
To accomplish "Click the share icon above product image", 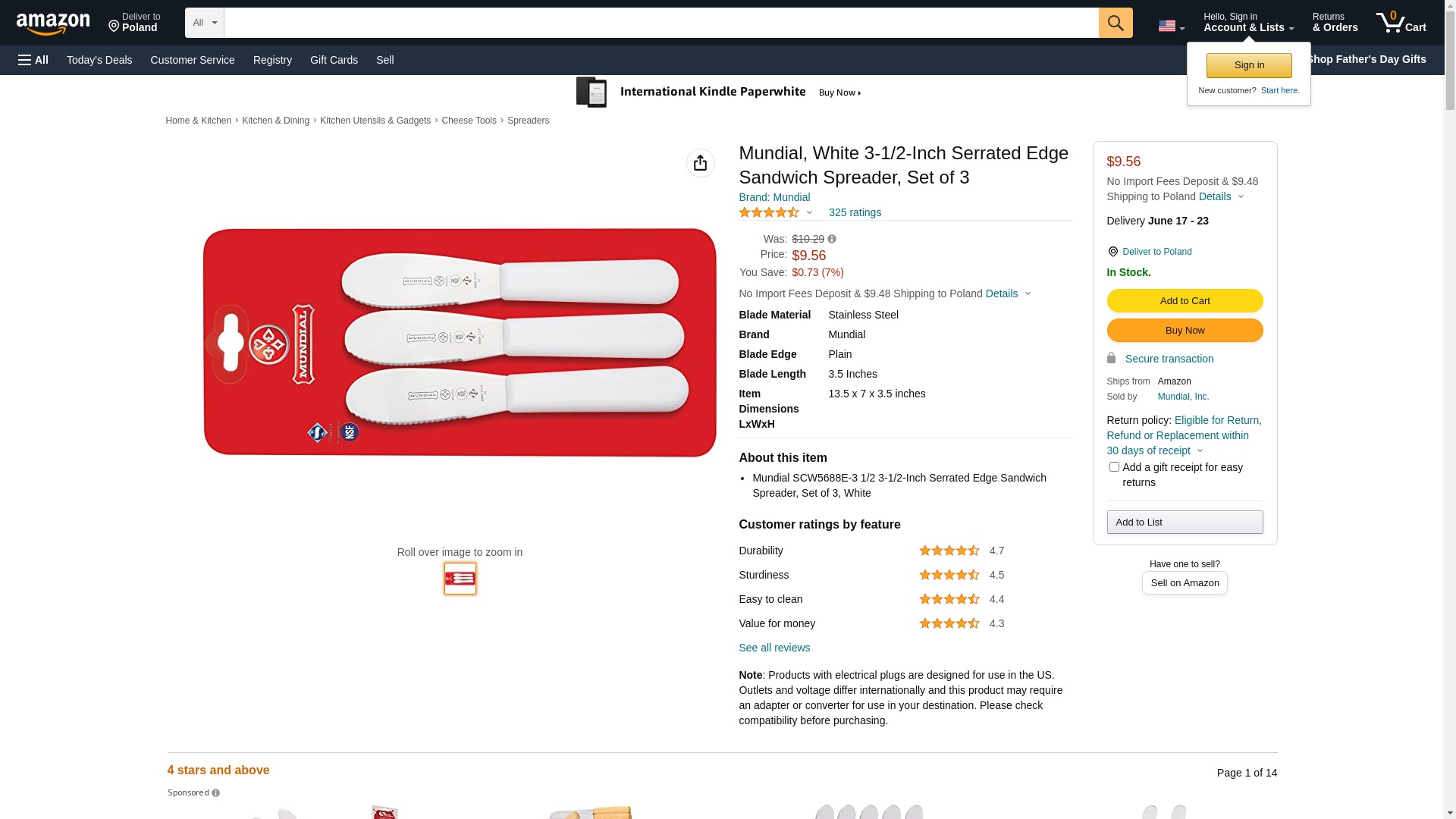I will (x=700, y=163).
